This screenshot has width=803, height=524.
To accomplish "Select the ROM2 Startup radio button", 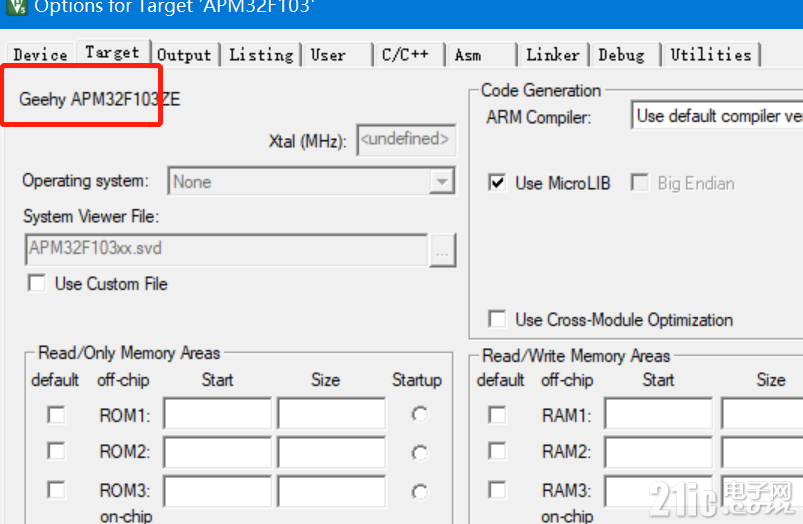I will pos(419,453).
